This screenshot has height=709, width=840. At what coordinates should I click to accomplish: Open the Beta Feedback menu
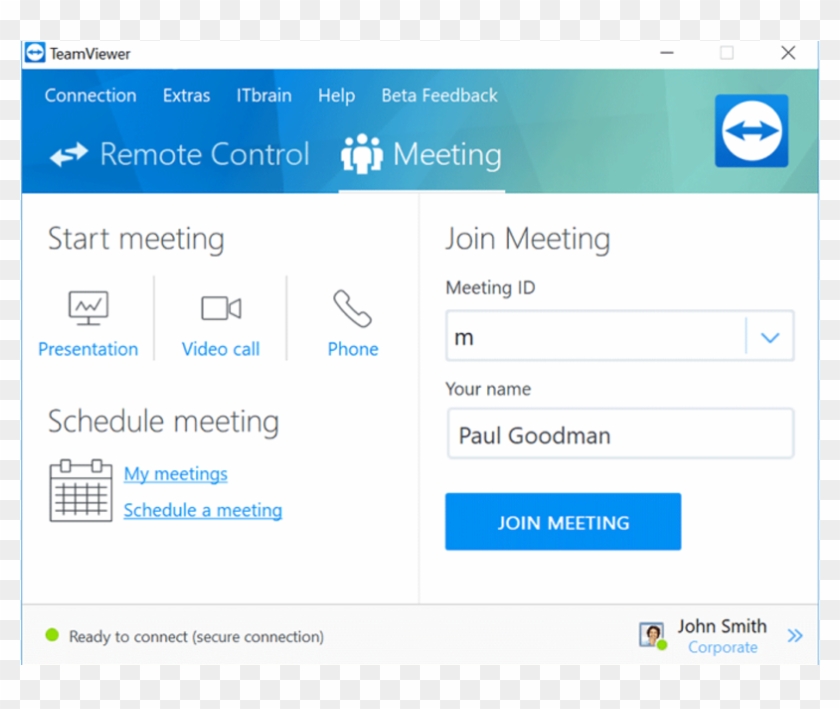click(x=439, y=96)
